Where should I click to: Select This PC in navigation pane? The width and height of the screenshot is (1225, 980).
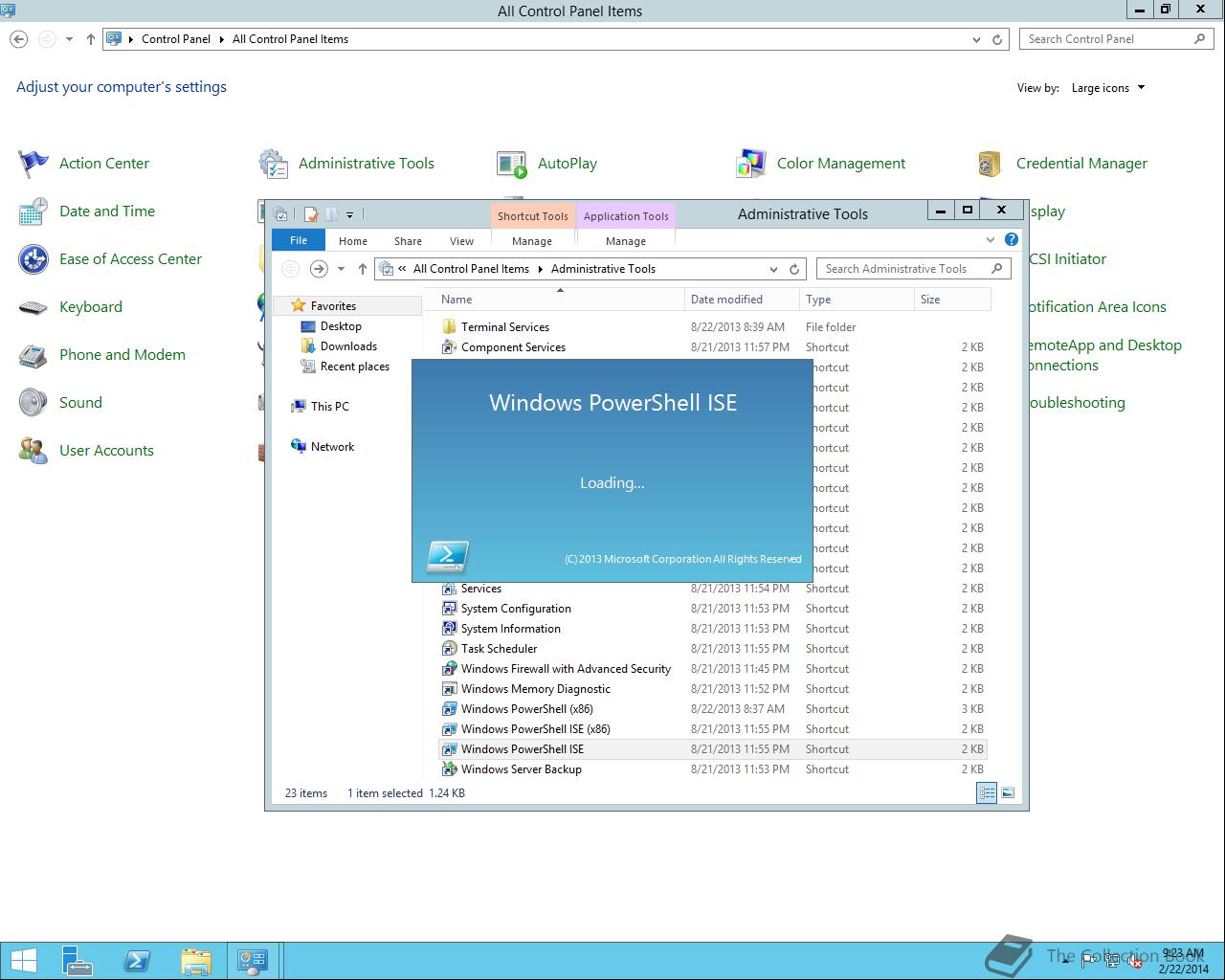point(329,407)
